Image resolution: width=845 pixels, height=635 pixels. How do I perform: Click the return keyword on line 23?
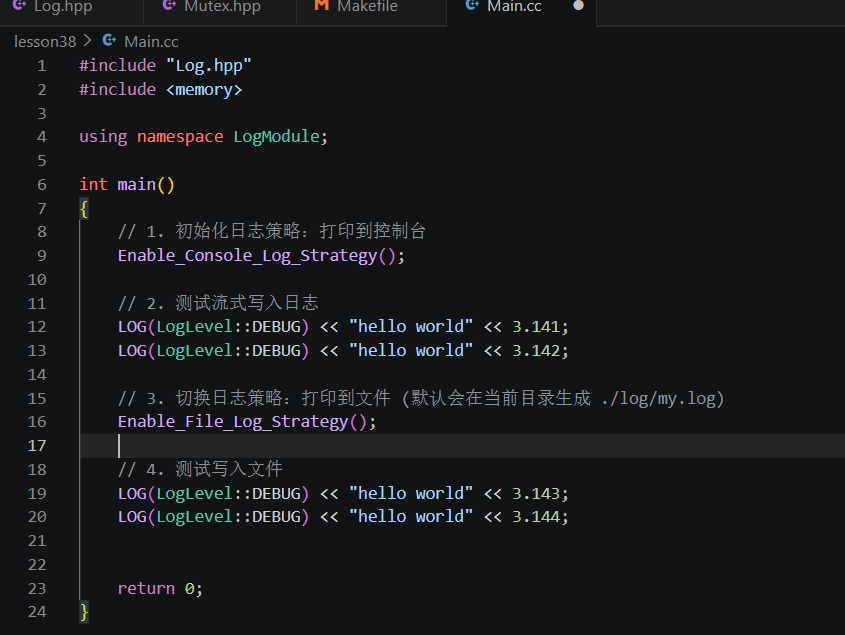pos(146,588)
